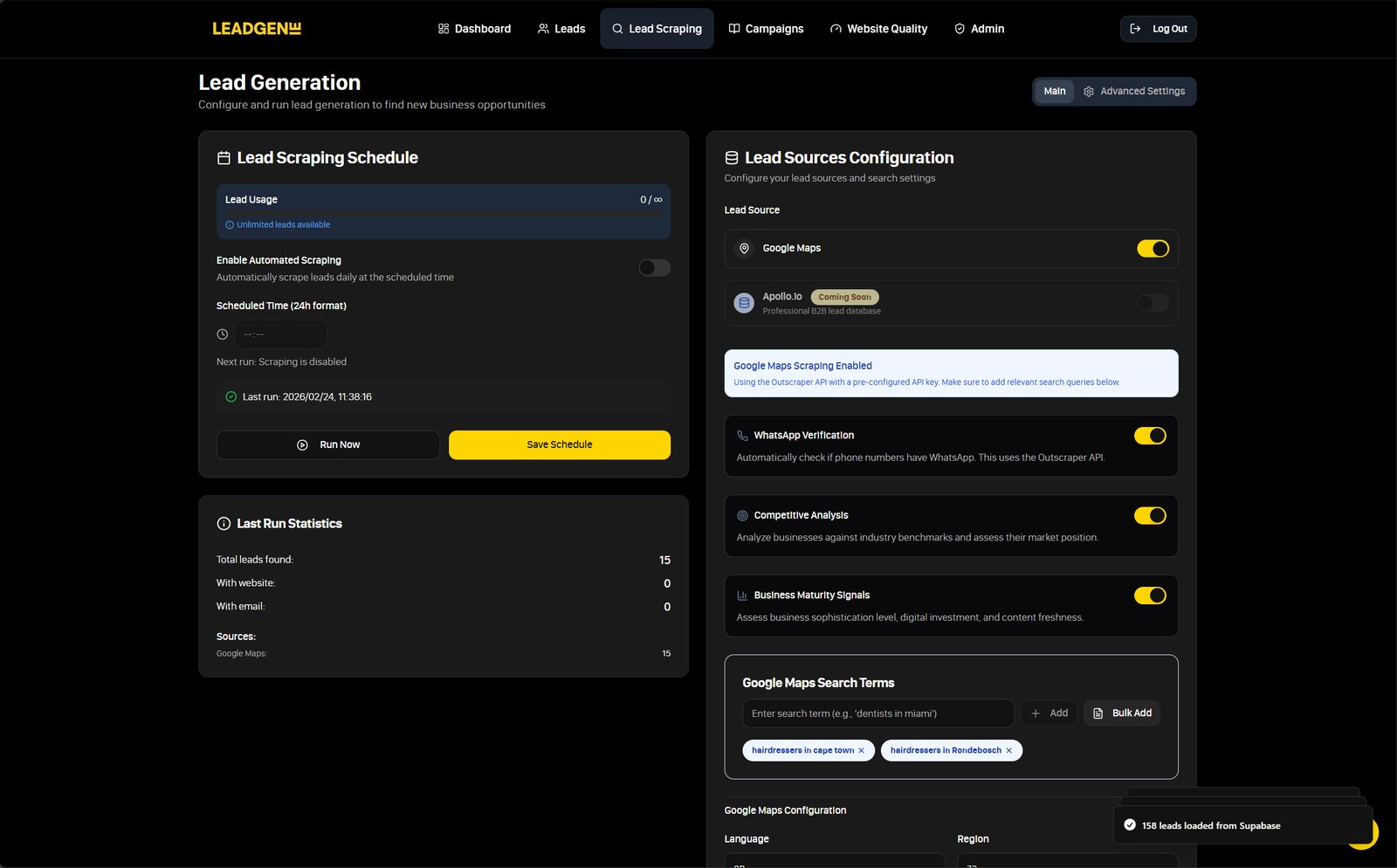
Task: Click the green check icon by Last run
Action: (231, 396)
